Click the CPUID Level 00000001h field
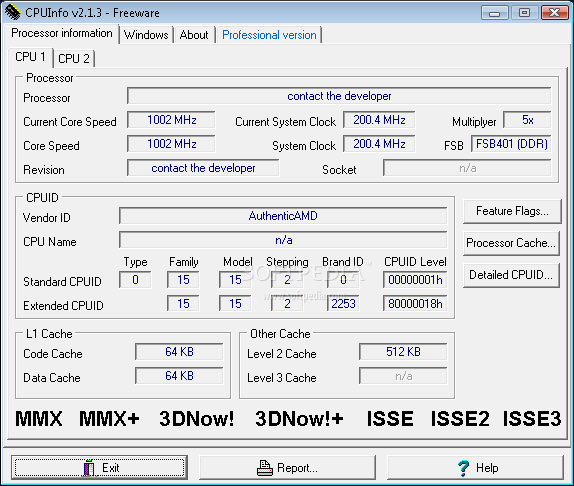Screen dimensions: 574x486 (x=415, y=280)
